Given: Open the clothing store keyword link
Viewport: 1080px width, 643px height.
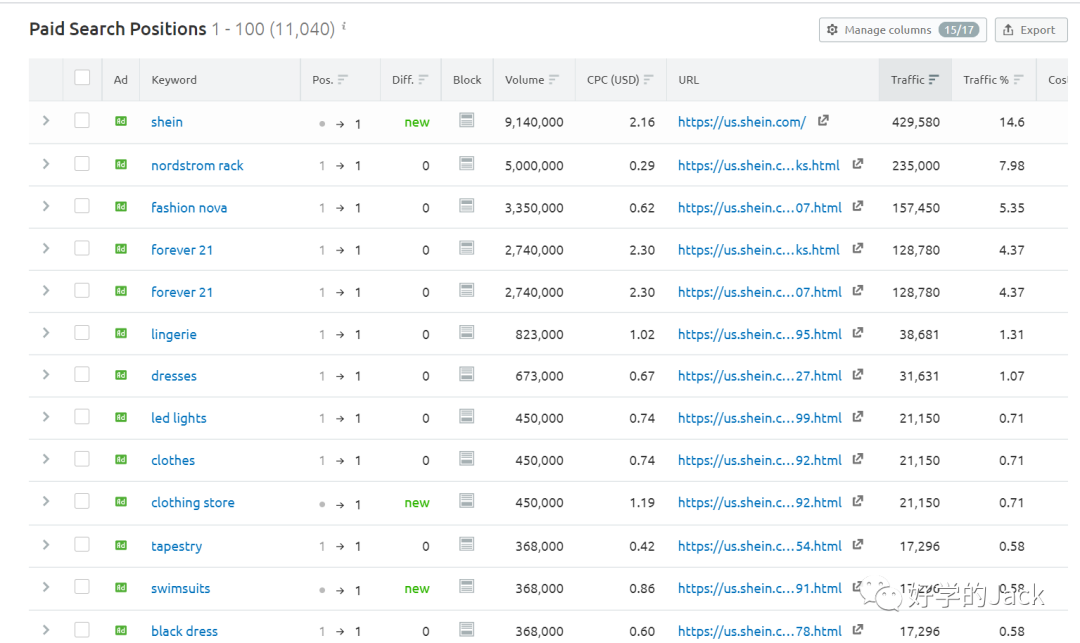Looking at the screenshot, I should coord(193,503).
